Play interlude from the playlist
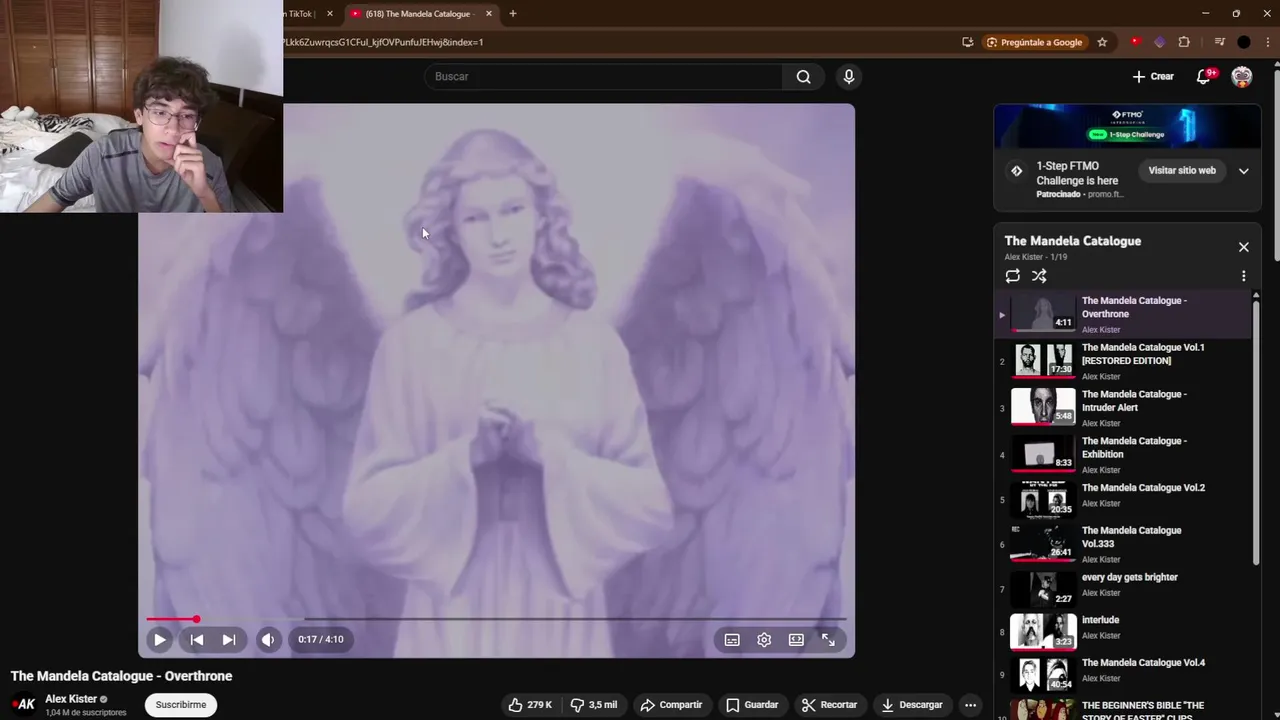The width and height of the screenshot is (1280, 720). pyautogui.click(x=1124, y=631)
